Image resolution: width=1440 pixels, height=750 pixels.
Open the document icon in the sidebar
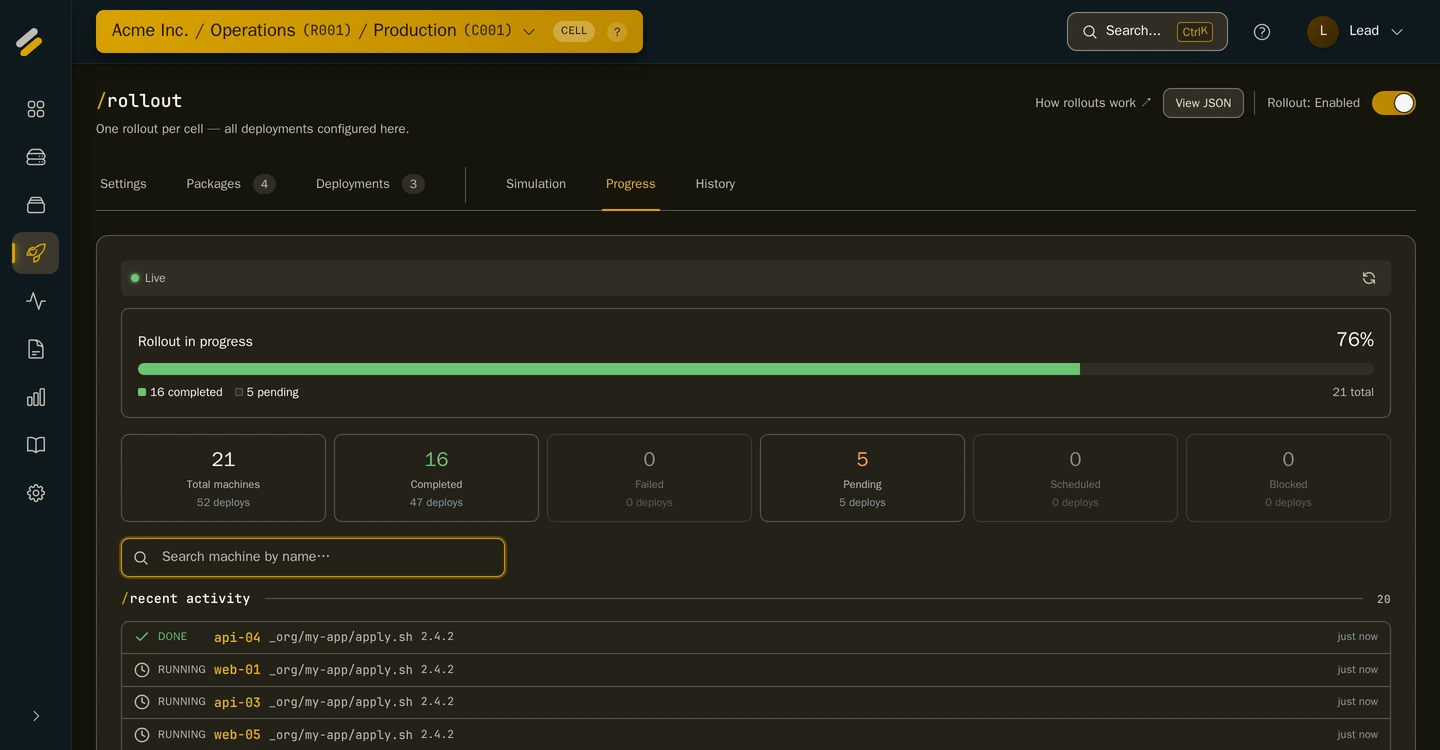coord(36,349)
